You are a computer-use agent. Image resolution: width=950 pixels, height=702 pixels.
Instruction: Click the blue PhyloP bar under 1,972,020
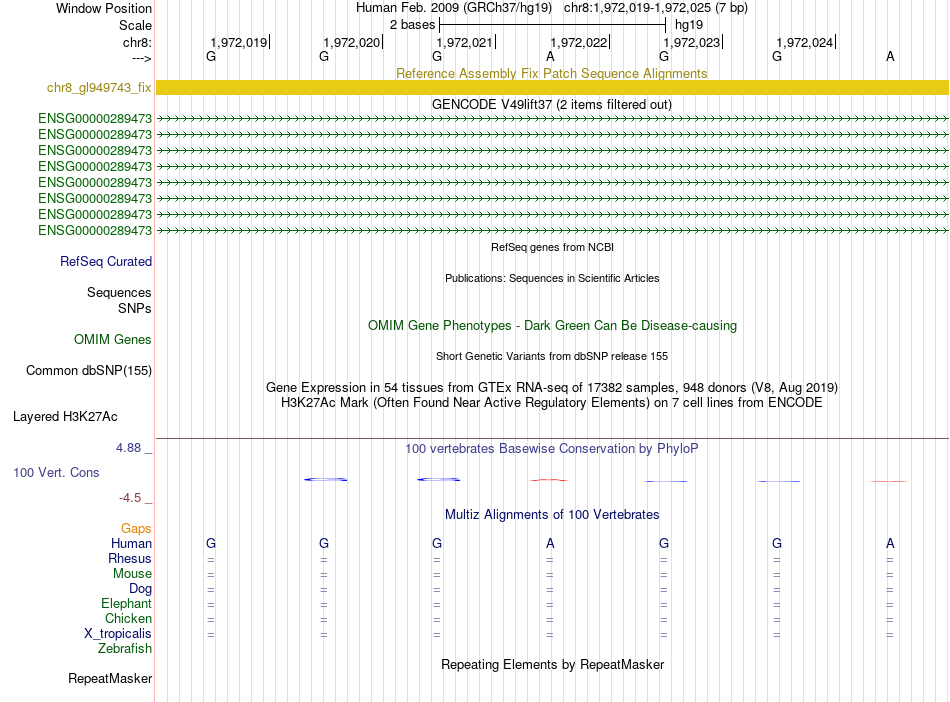(x=325, y=480)
